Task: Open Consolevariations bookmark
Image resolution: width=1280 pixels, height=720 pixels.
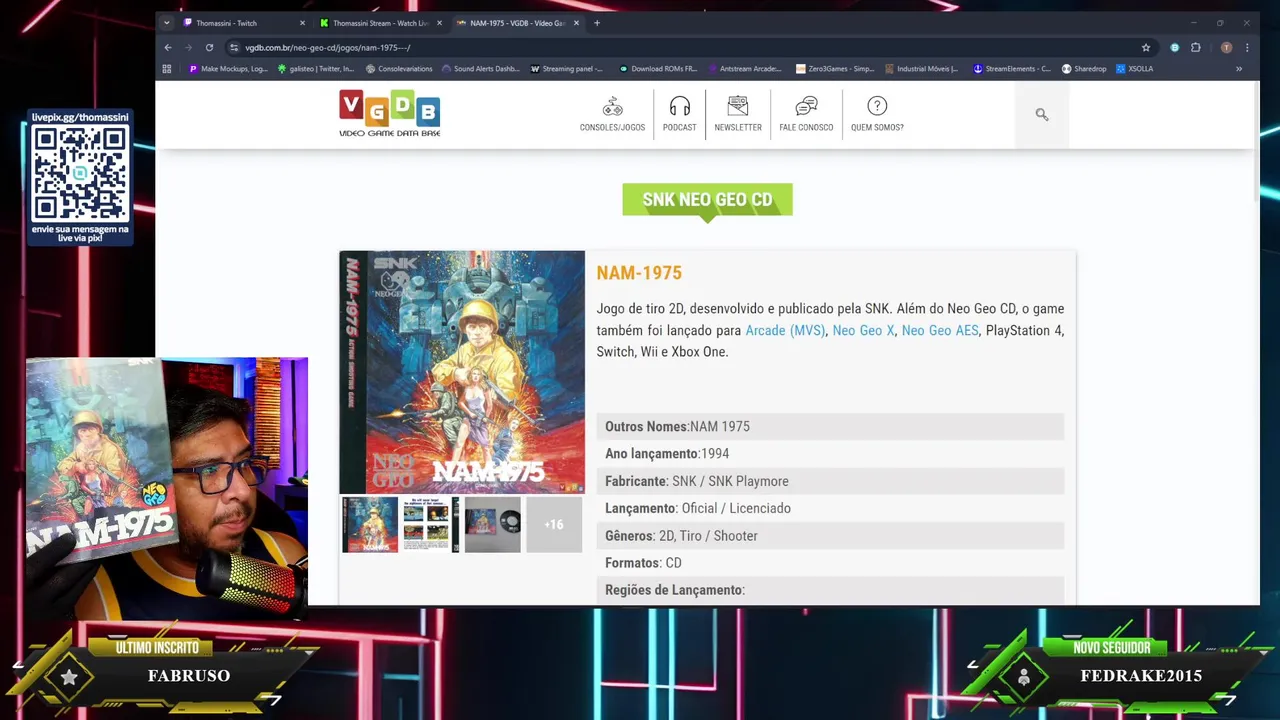Action: (399, 69)
